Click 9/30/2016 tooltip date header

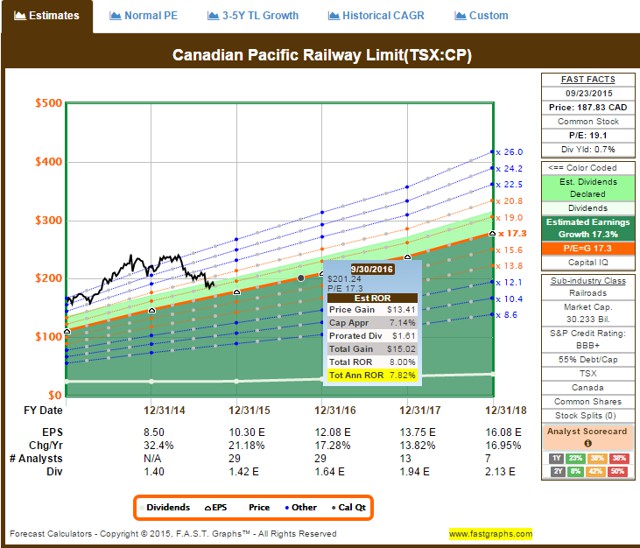372,269
